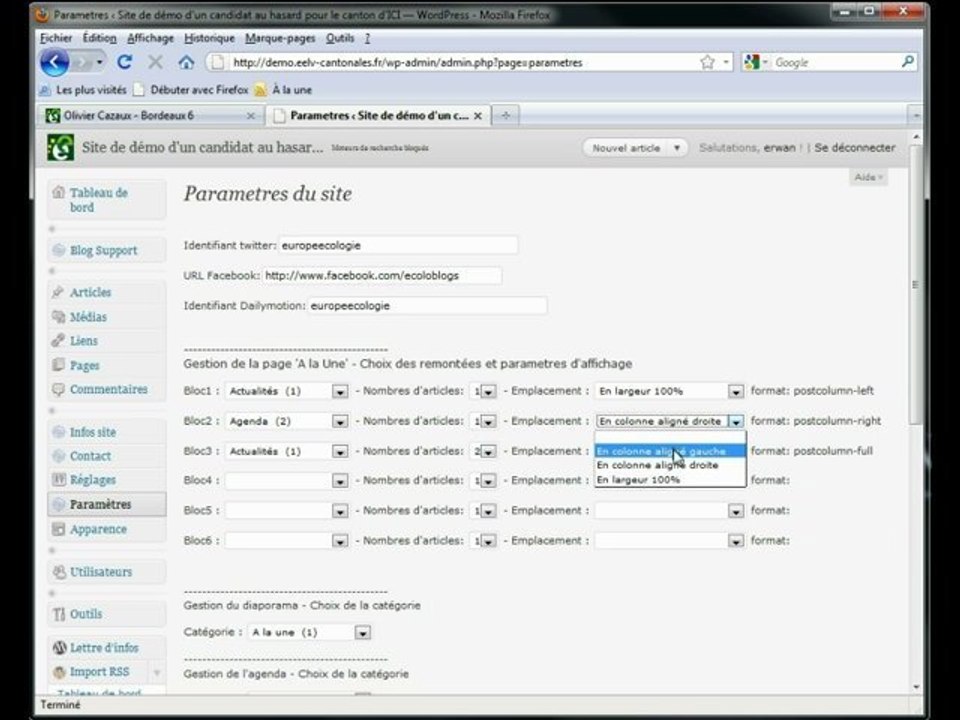The image size is (960, 720).
Task: Open Bloc1 Emplacement dropdown En largeur 100%
Action: [x=670, y=391]
